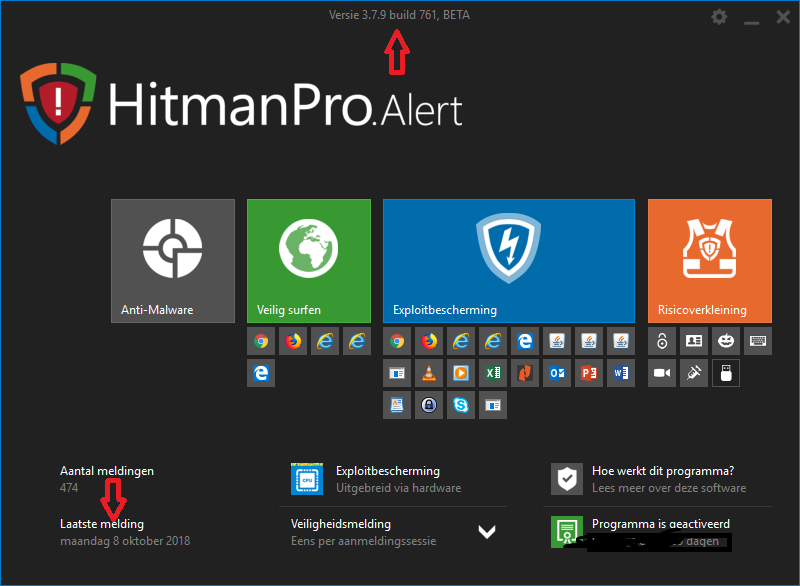The width and height of the screenshot is (800, 586).
Task: Click the open padlock risk icon
Action: click(x=662, y=341)
